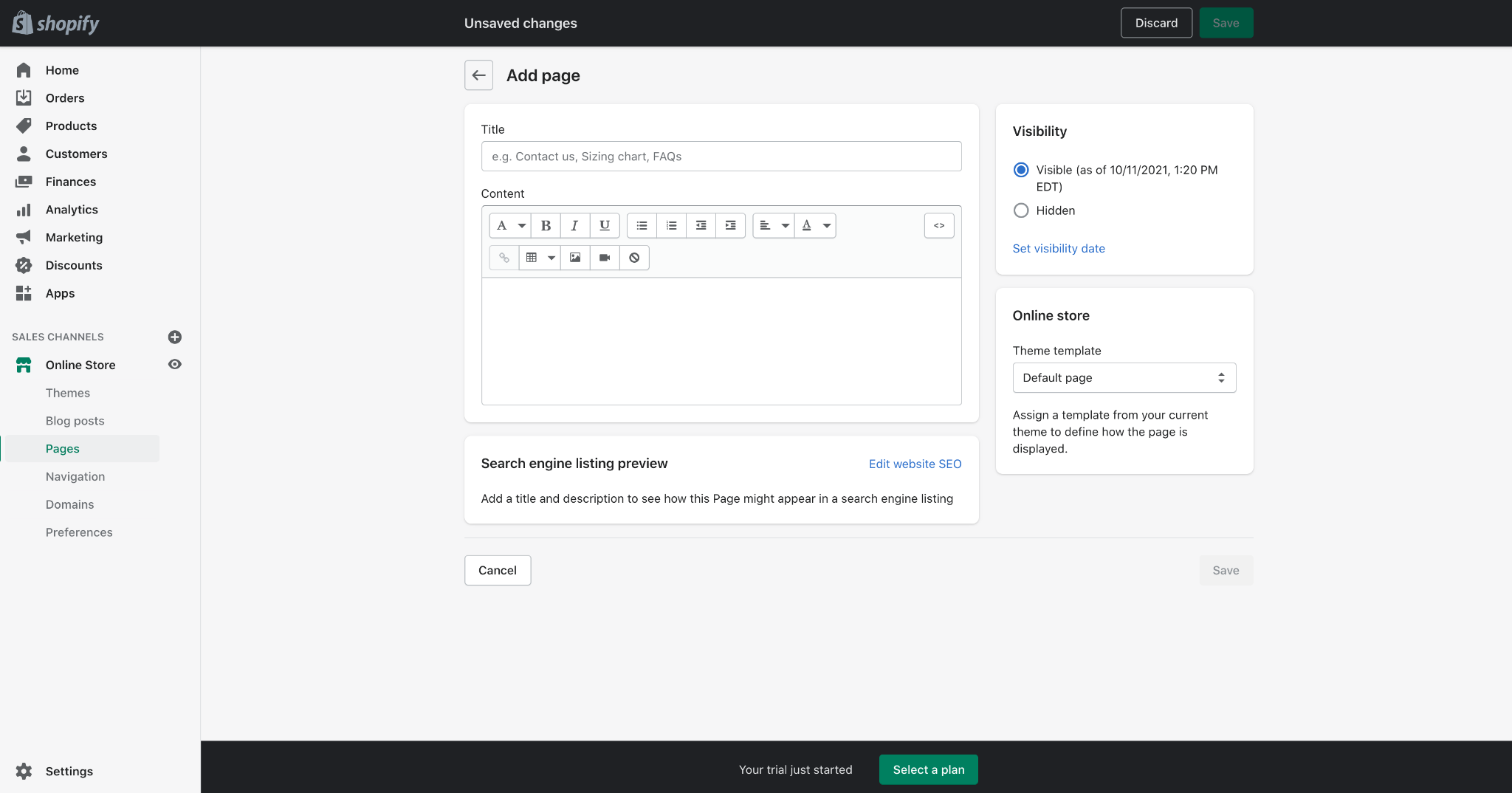Open Blog posts in sidebar
Screen dimensions: 1512x793
point(75,421)
